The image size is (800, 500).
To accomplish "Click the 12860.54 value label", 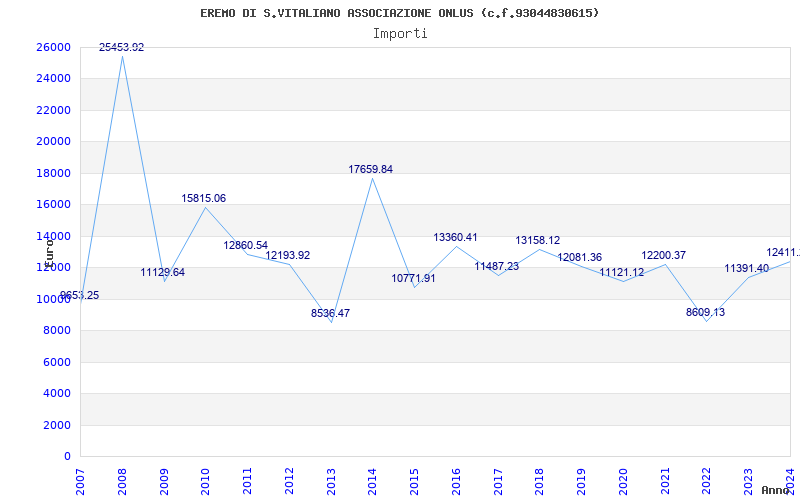I will coord(245,245).
